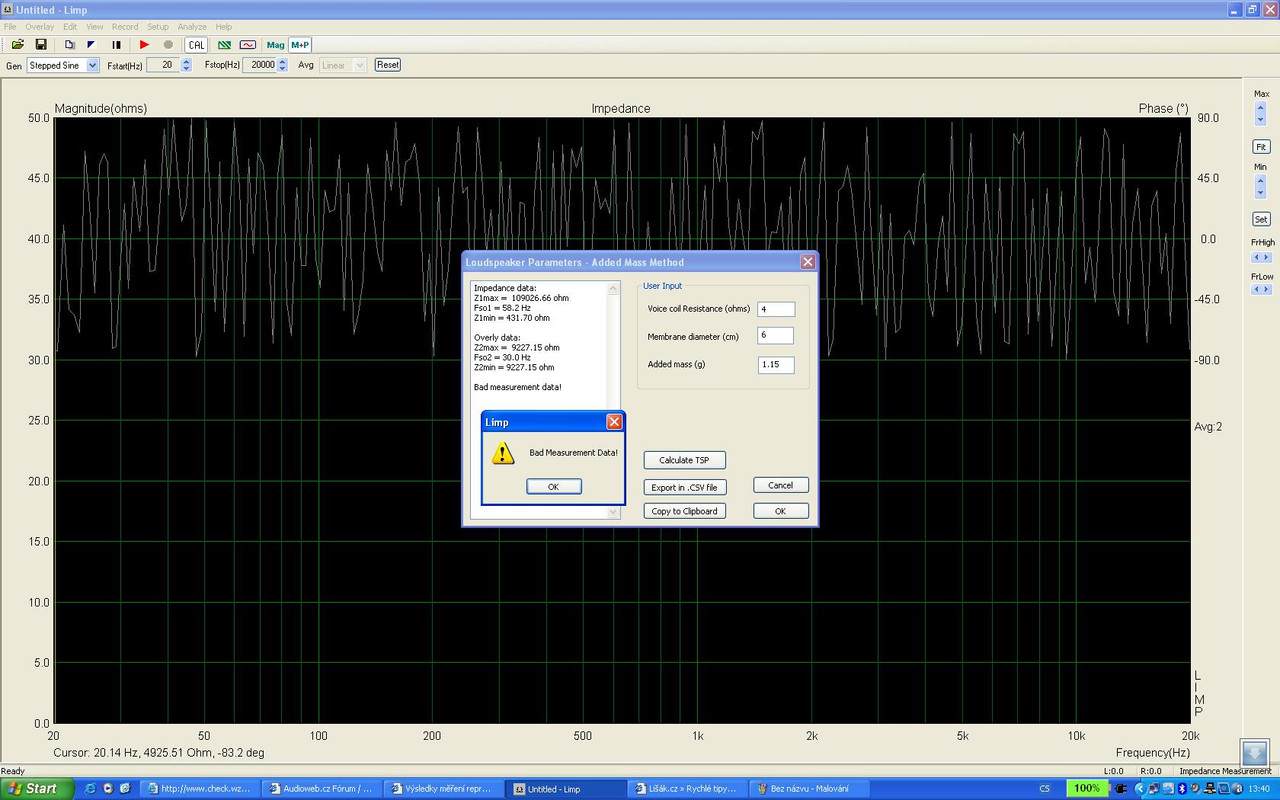Viewport: 1280px width, 800px height.
Task: Open file with the folder toolbar icon
Action: pyautogui.click(x=17, y=45)
